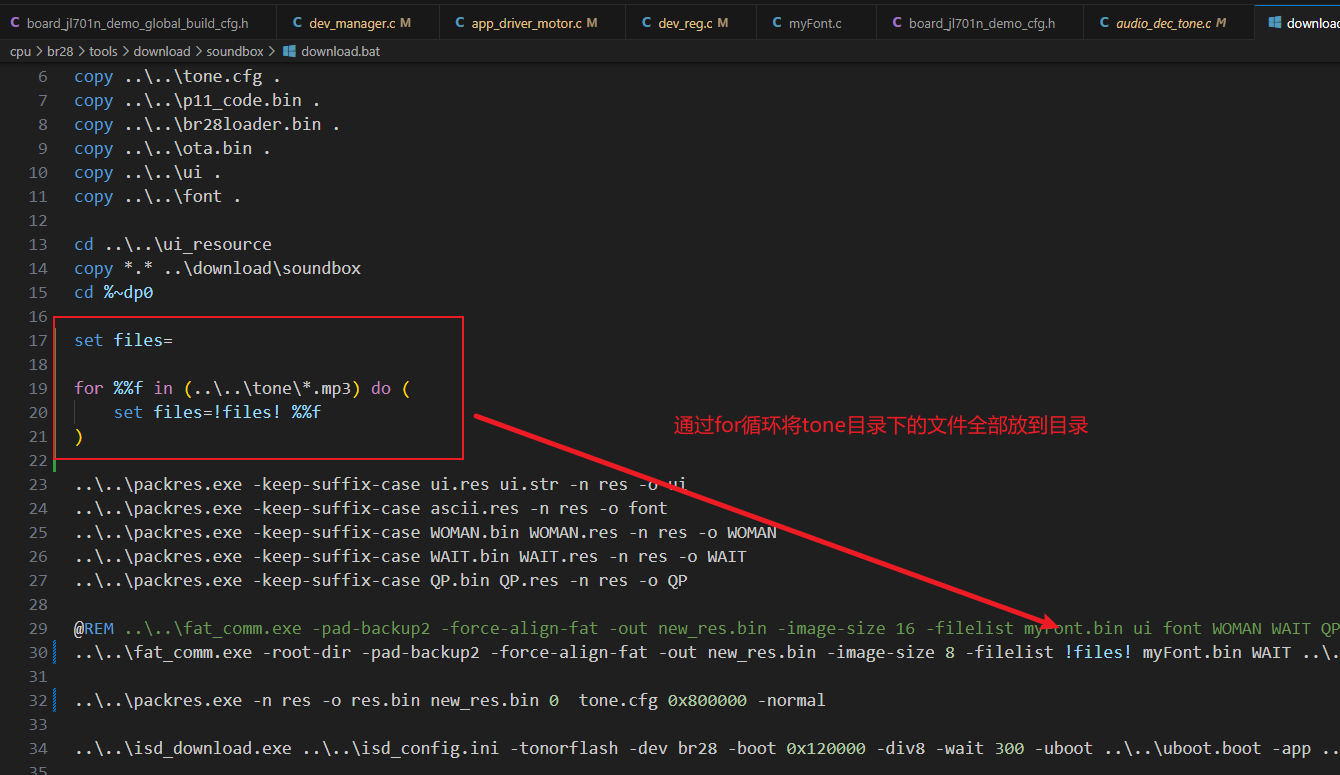Click the Windows batch icon beside download.bat breadcrumb

(289, 51)
